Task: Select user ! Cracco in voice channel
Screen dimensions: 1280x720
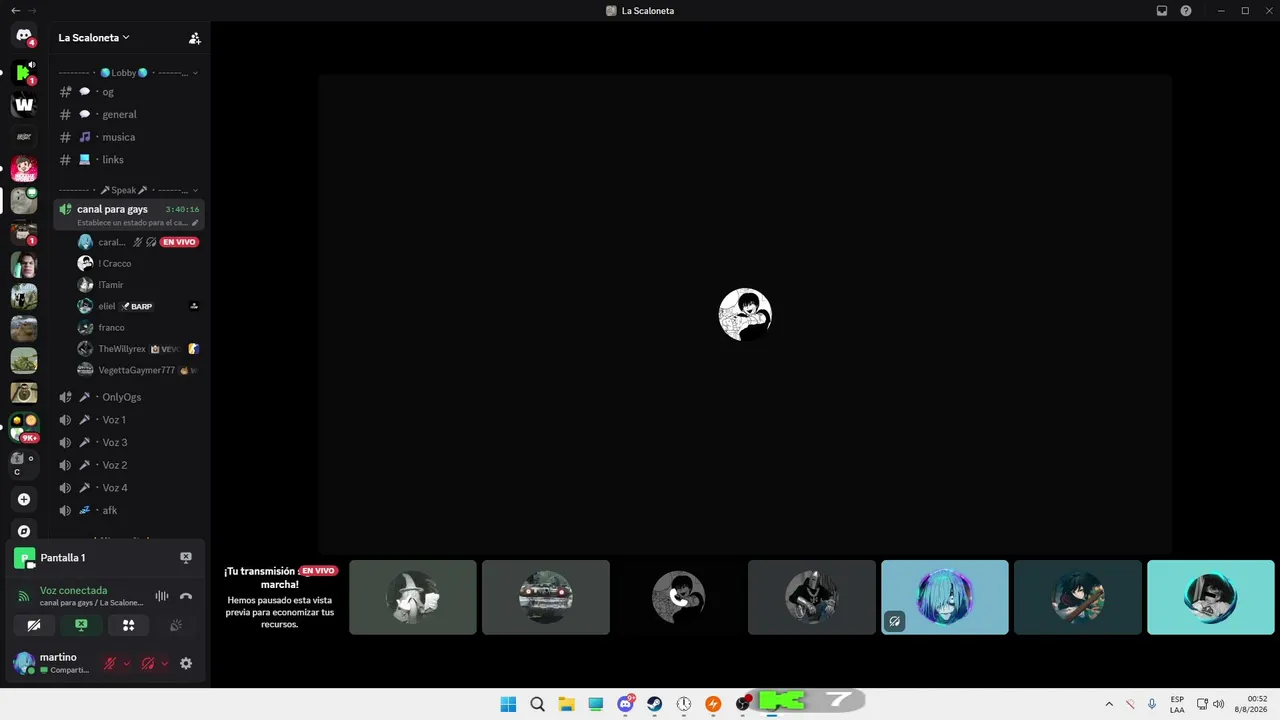Action: (x=138, y=264)
